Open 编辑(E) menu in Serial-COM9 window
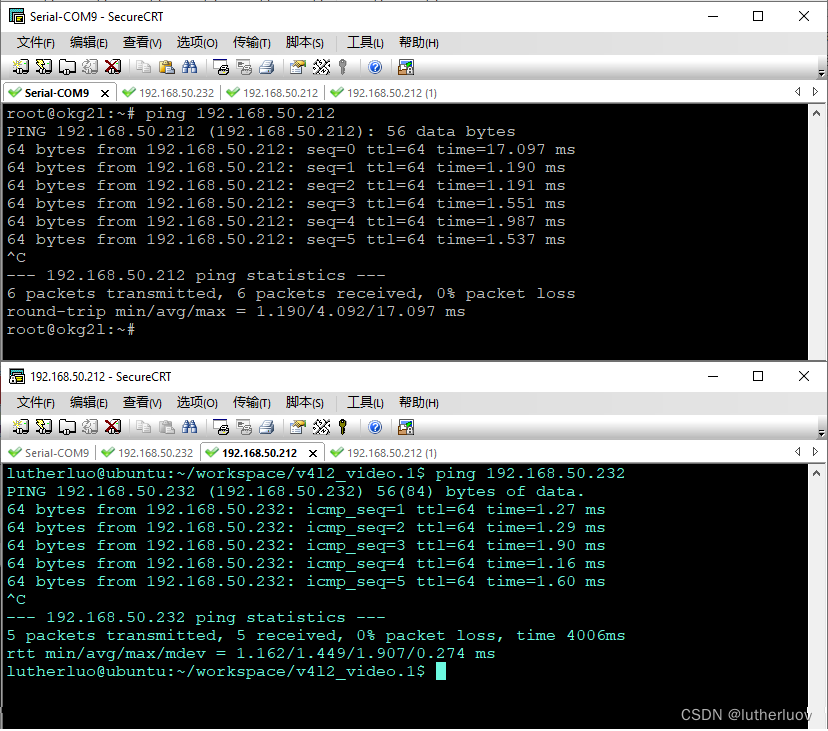The height and width of the screenshot is (731, 828). (x=89, y=43)
